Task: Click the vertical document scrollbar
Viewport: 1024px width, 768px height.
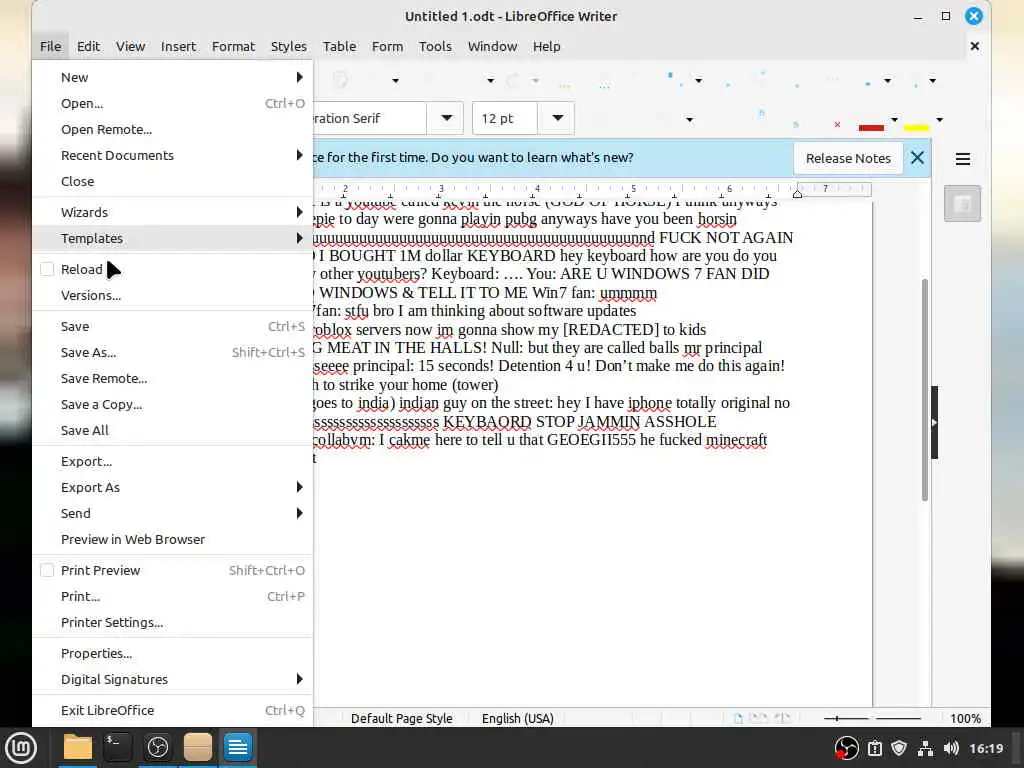Action: (x=925, y=390)
